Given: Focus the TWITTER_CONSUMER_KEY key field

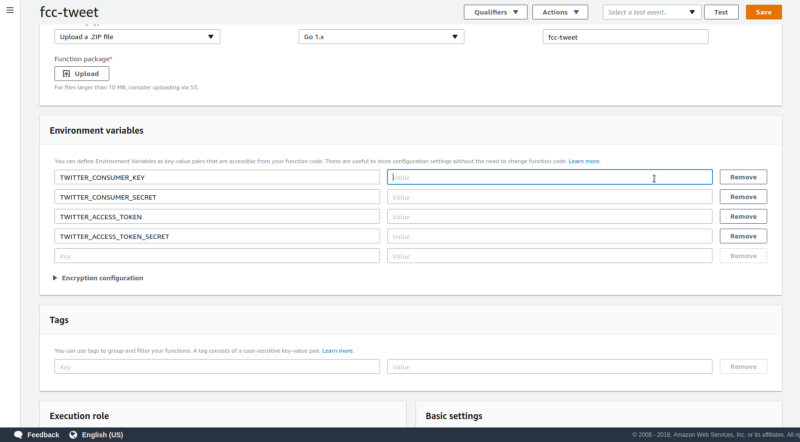Looking at the screenshot, I should (x=217, y=177).
